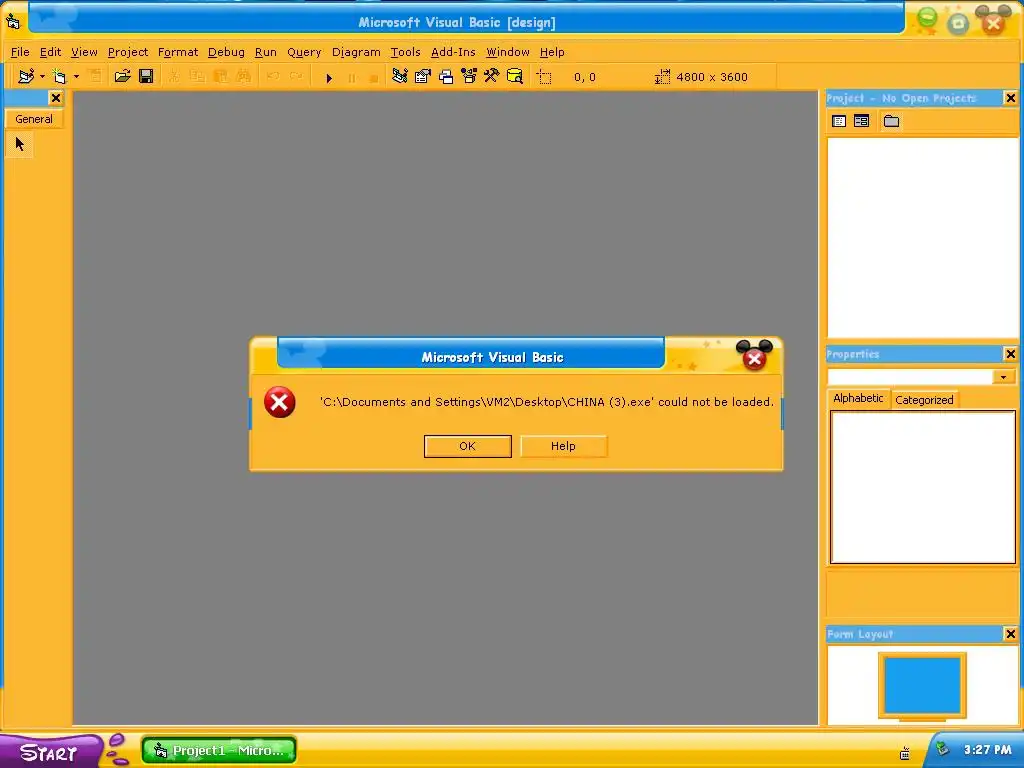Click the Find binoculars icon
This screenshot has width=1024, height=768.
click(x=244, y=76)
